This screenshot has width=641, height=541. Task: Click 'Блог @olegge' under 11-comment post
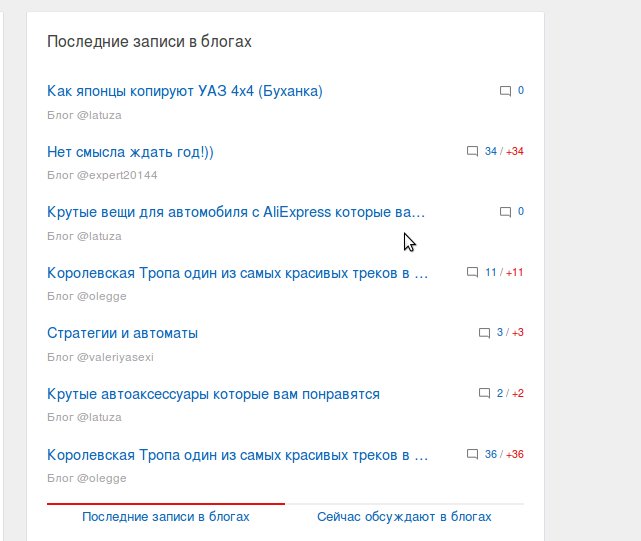87,296
